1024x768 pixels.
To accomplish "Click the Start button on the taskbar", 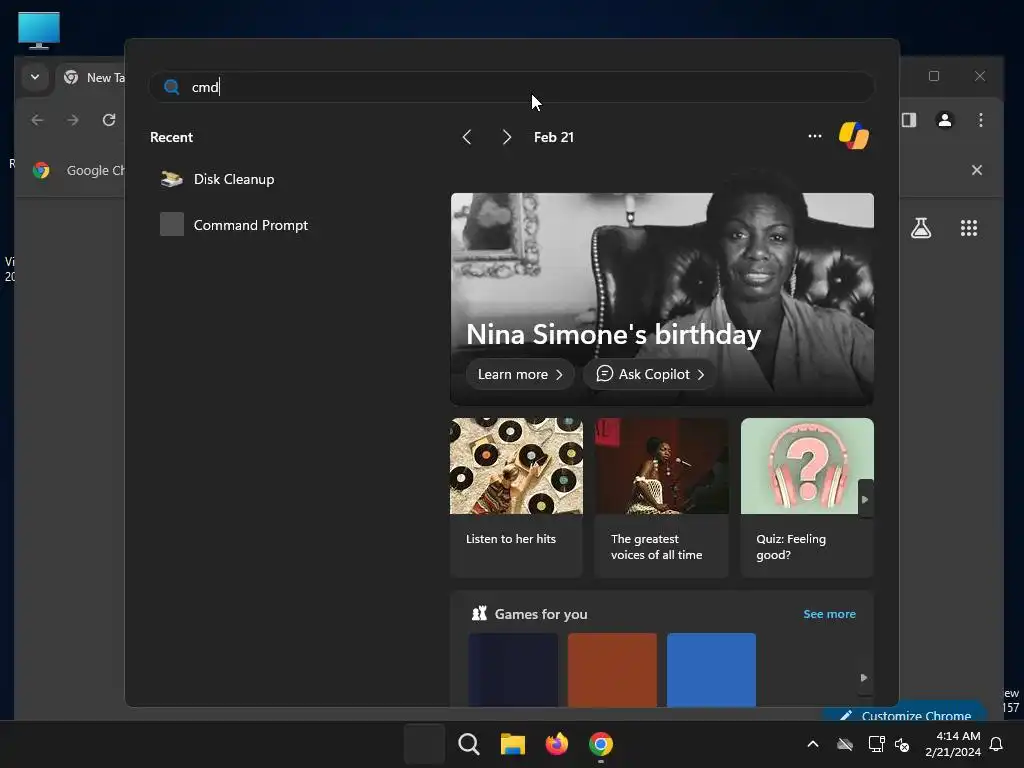I will pyautogui.click(x=424, y=744).
